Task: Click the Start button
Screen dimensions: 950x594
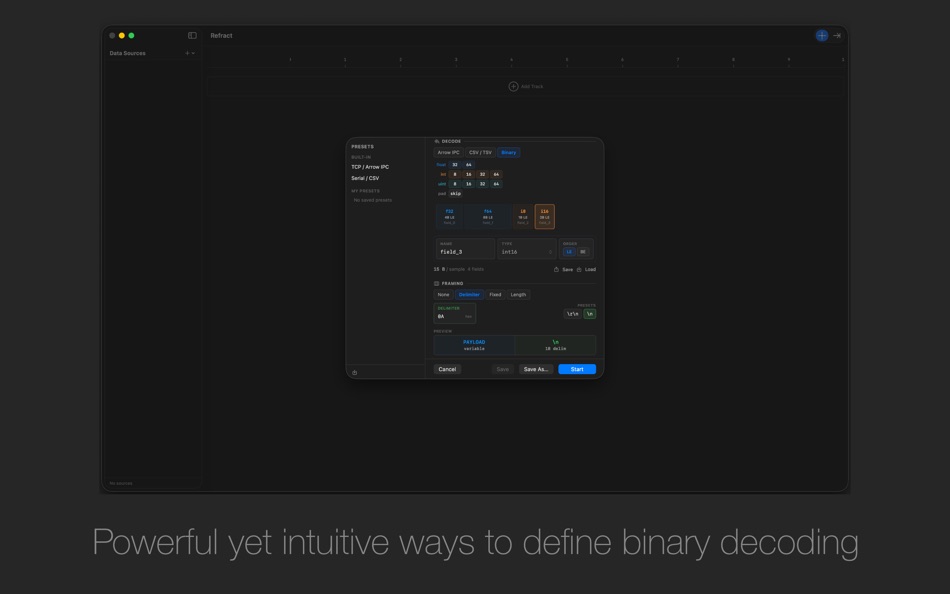Action: (x=576, y=369)
